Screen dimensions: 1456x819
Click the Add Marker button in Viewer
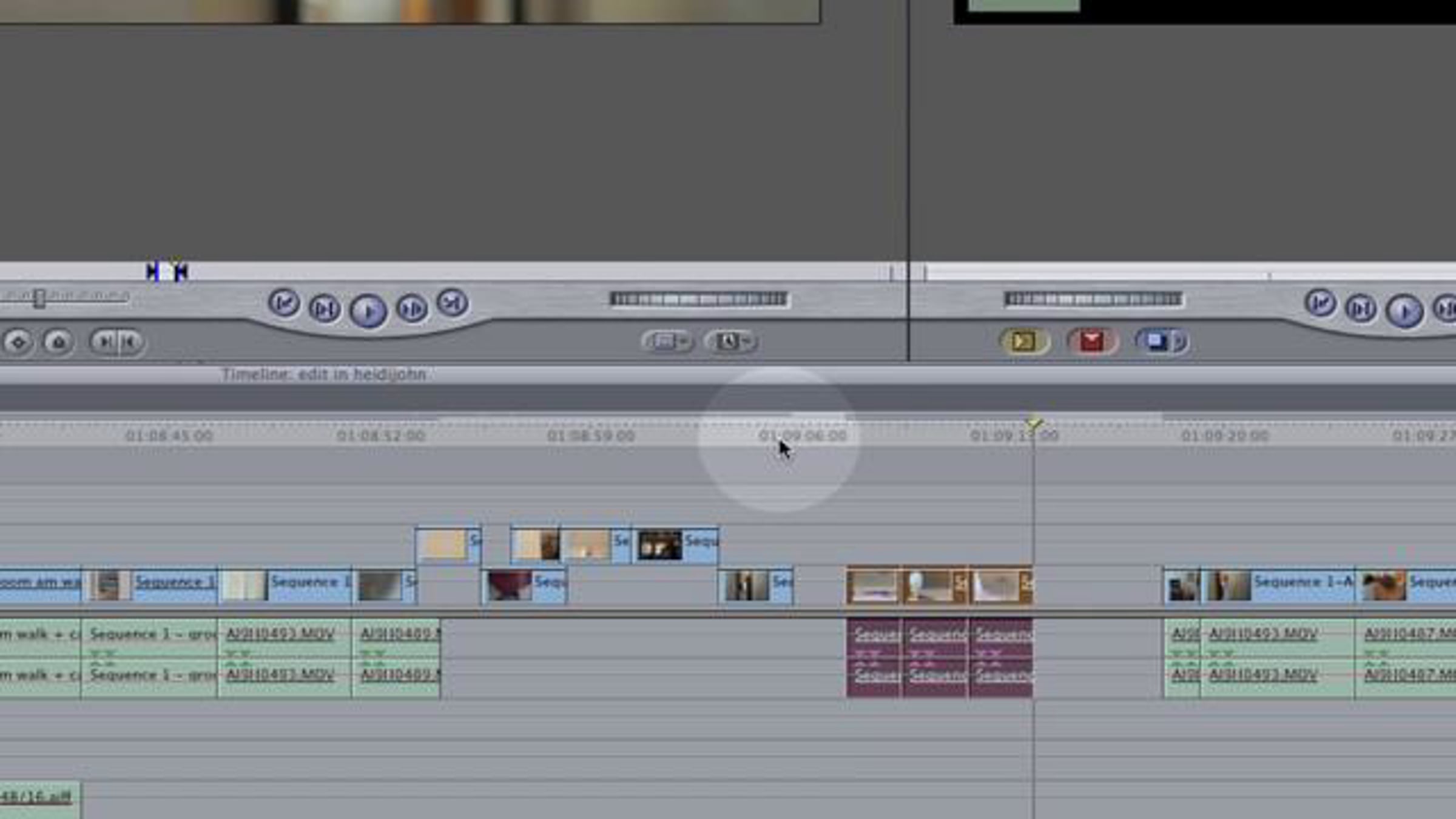tap(58, 342)
